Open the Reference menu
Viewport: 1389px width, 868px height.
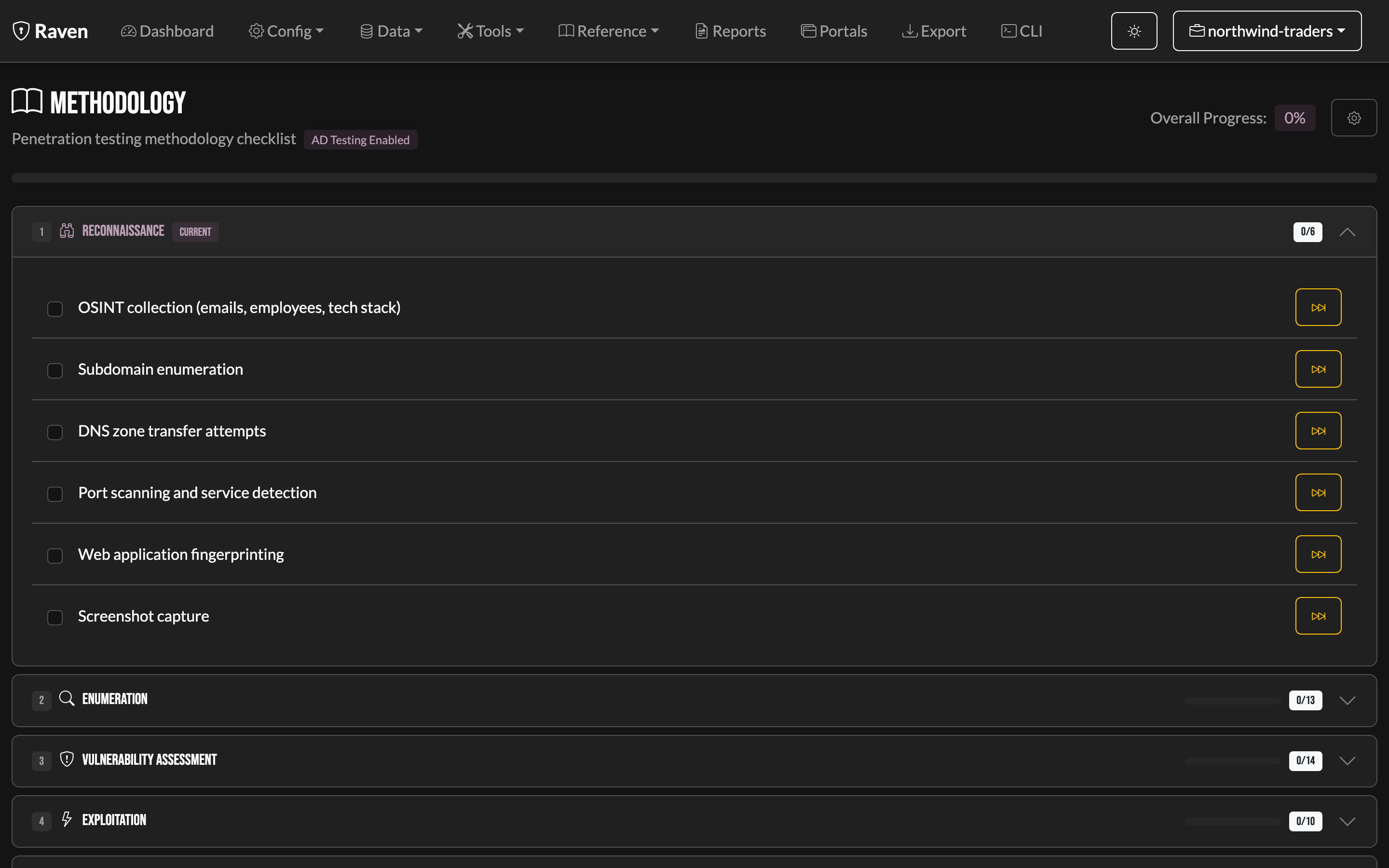[608, 31]
